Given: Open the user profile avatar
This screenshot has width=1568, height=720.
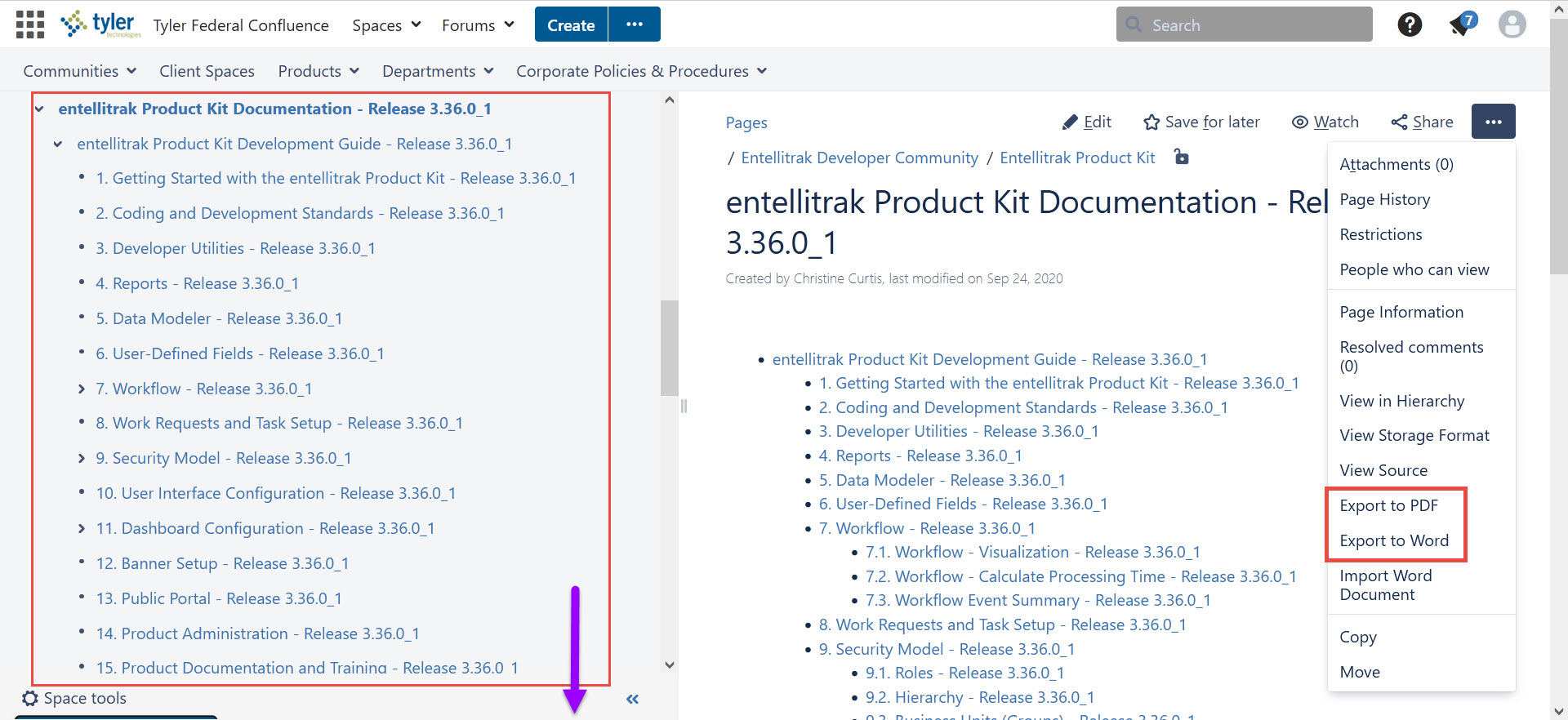Looking at the screenshot, I should [1512, 24].
